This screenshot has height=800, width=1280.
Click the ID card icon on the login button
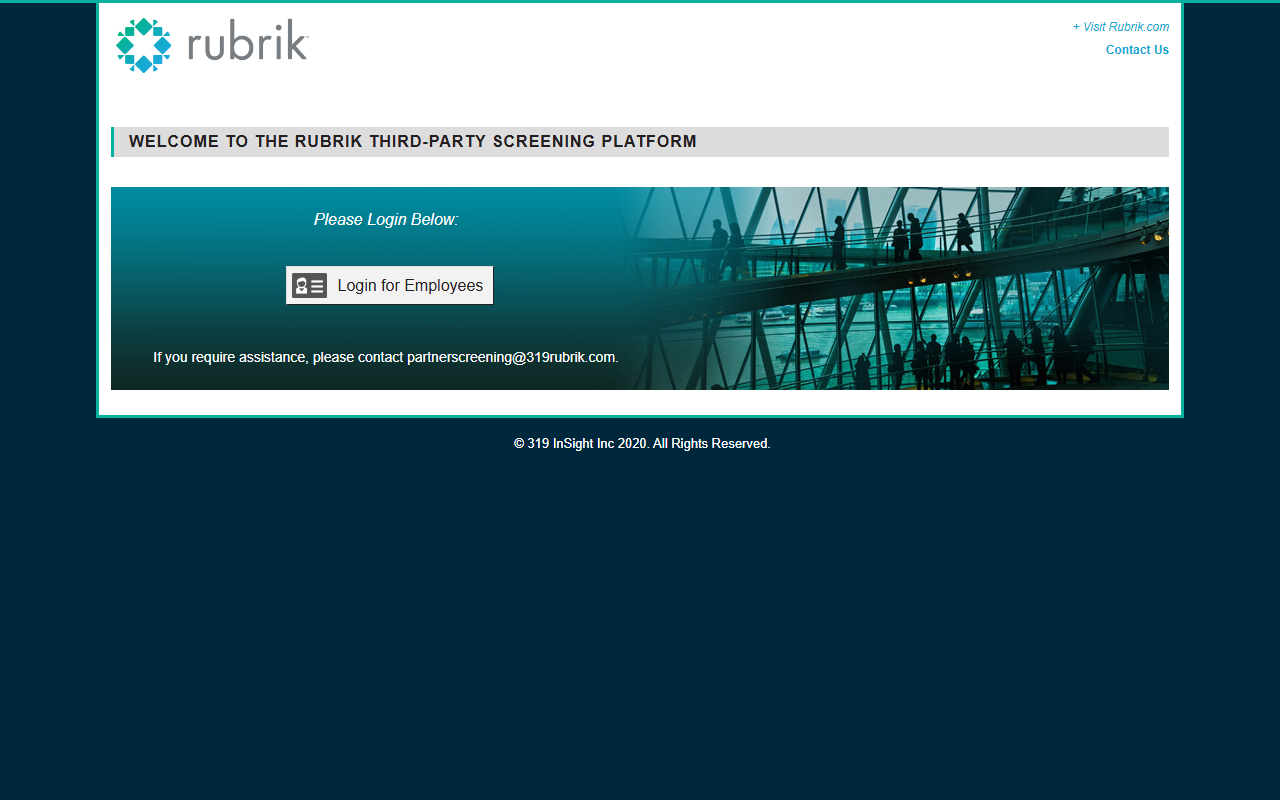point(310,286)
